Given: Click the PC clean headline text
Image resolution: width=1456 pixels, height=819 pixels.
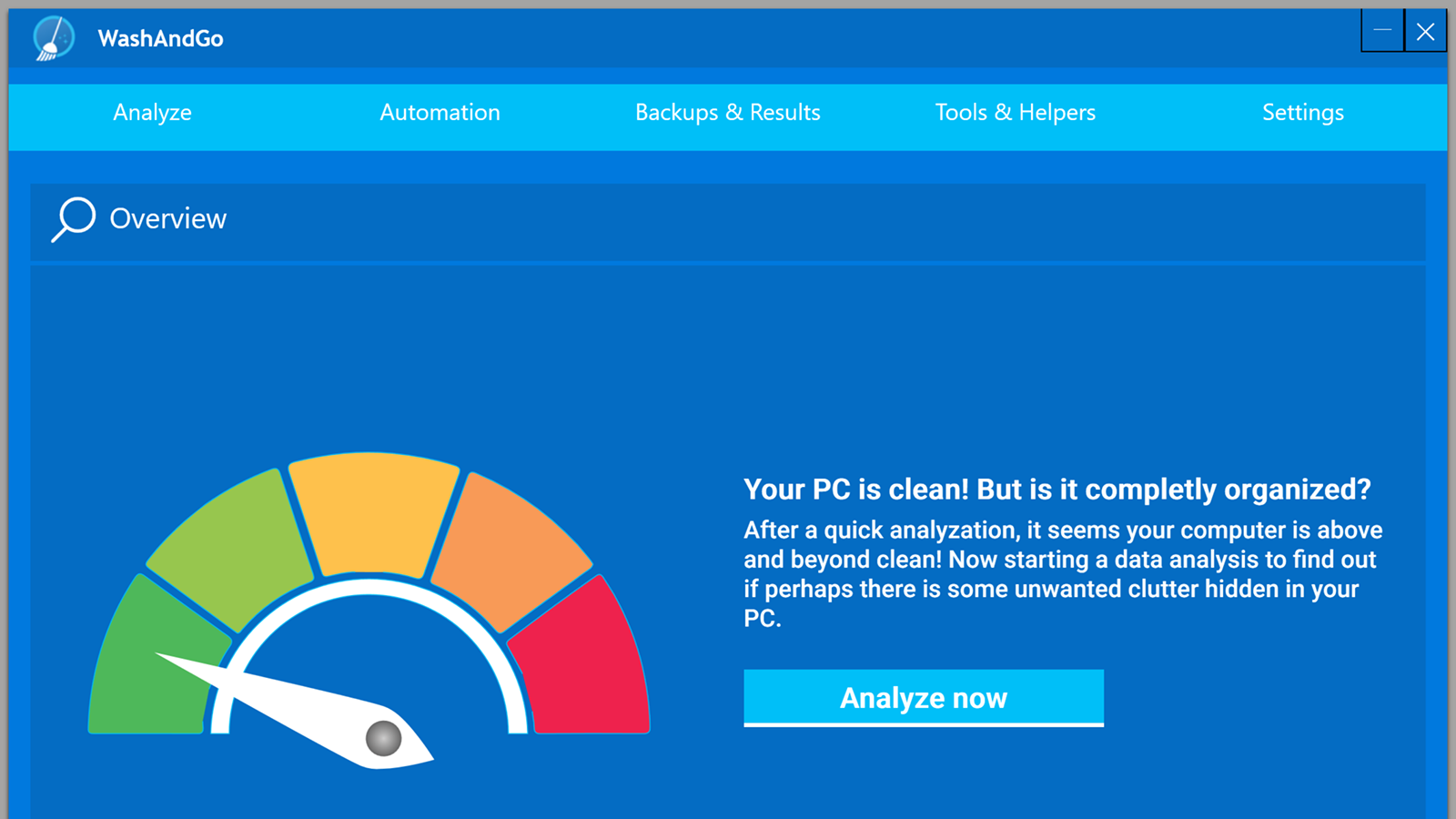Looking at the screenshot, I should (1057, 490).
